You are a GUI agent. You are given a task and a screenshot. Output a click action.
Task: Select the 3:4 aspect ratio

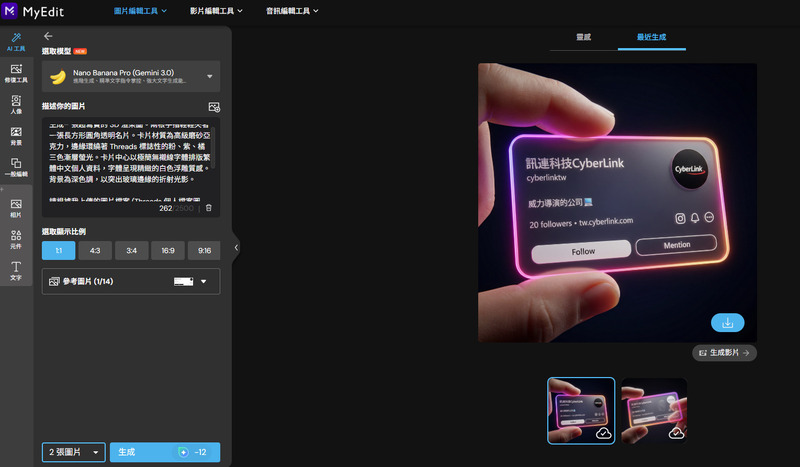(x=132, y=251)
